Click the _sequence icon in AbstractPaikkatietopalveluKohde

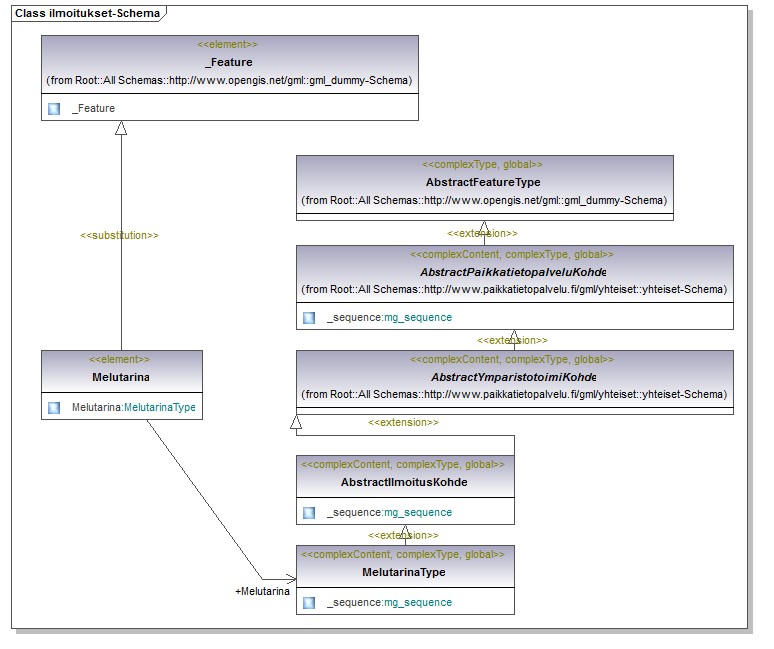pyautogui.click(x=310, y=318)
